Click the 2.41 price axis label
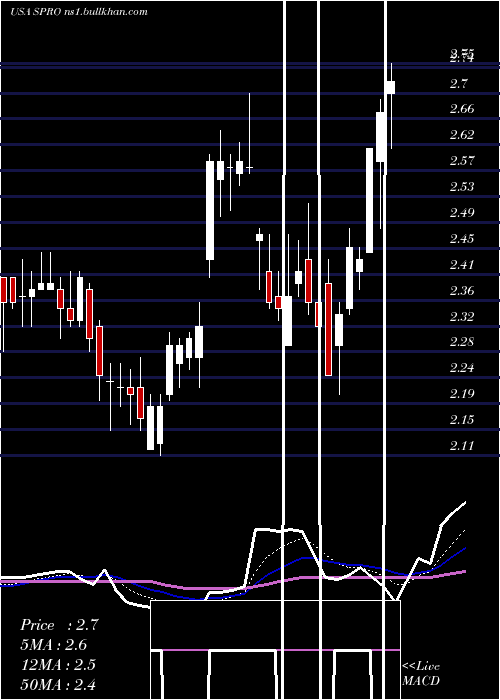Screen dimensions: 500x700 [x=462, y=265]
